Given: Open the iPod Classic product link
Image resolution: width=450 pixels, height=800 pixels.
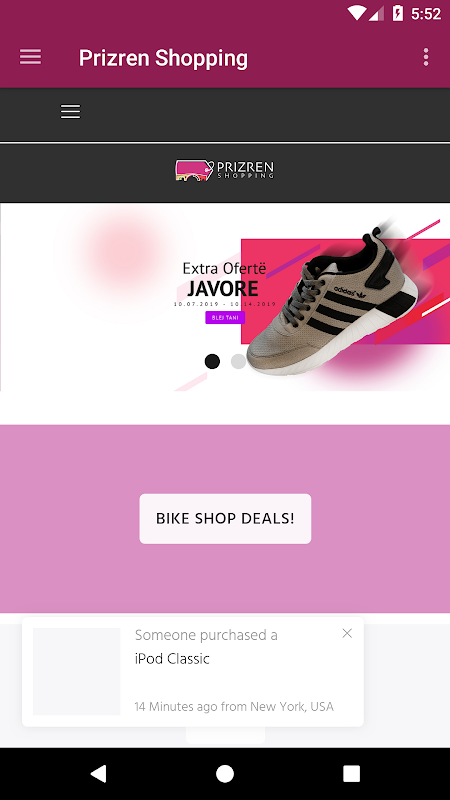Looking at the screenshot, I should 172,659.
